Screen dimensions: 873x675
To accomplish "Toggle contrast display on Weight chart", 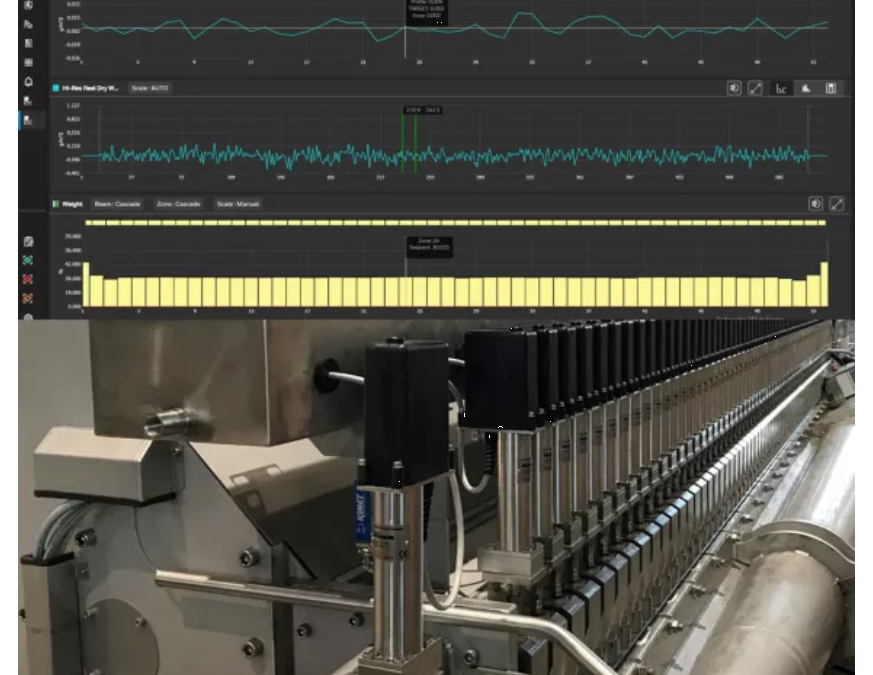I will [816, 204].
